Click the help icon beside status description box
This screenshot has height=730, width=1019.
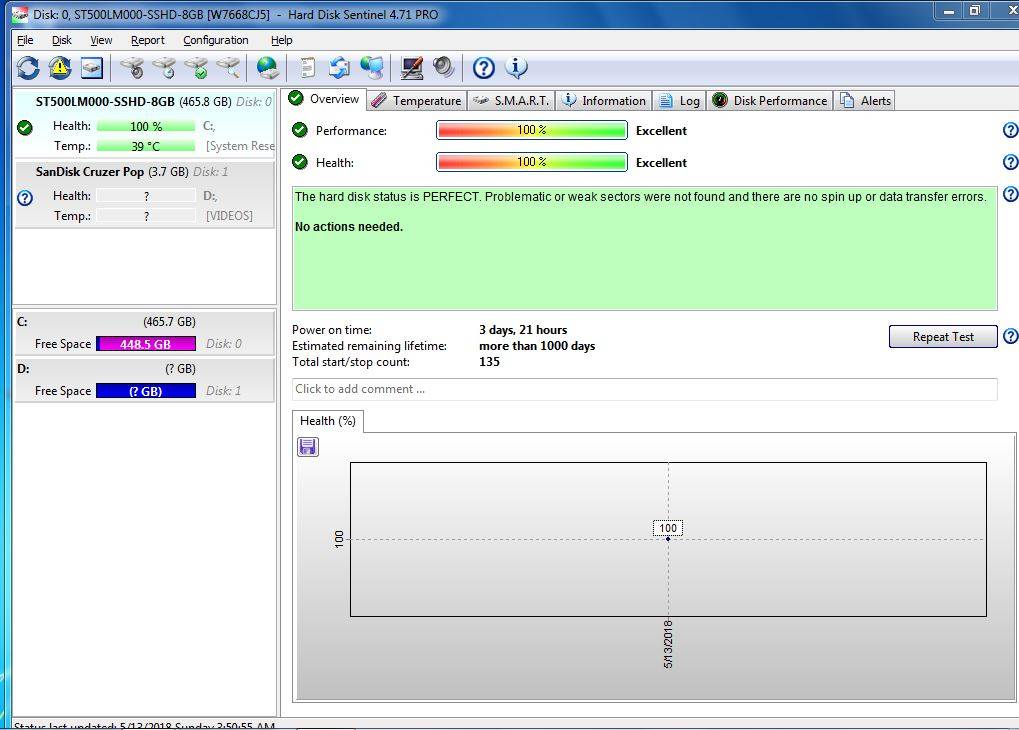1011,194
